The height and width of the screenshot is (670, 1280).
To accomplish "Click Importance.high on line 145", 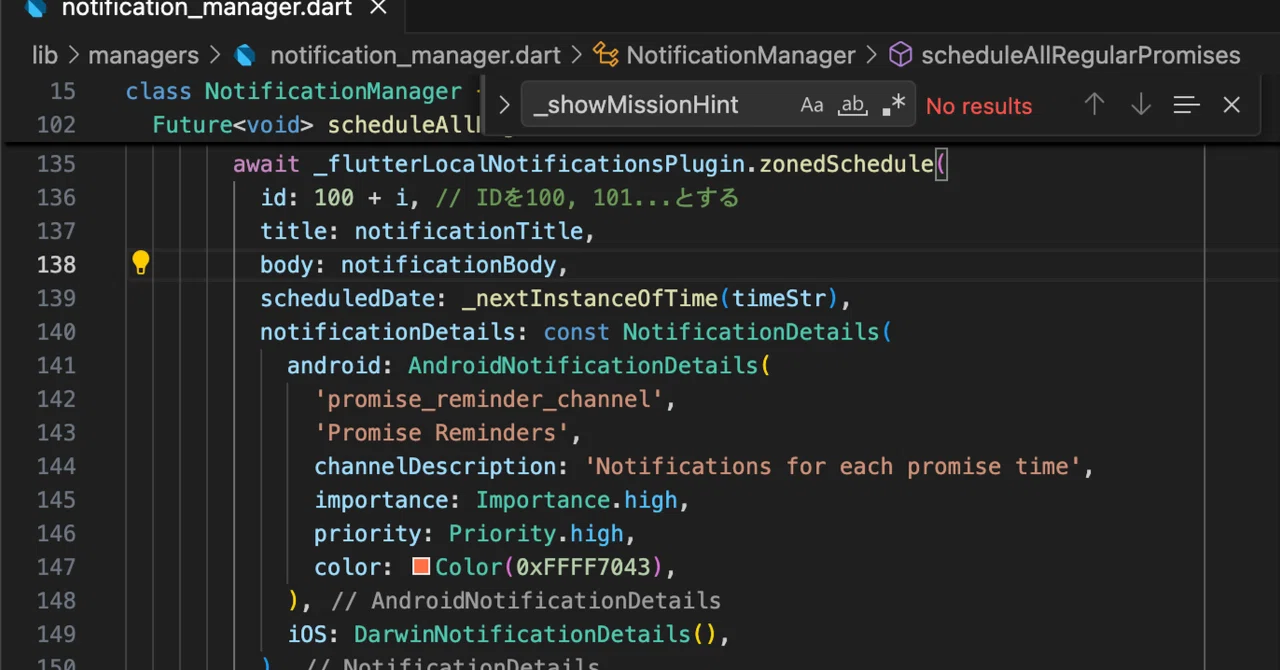I will coord(576,500).
